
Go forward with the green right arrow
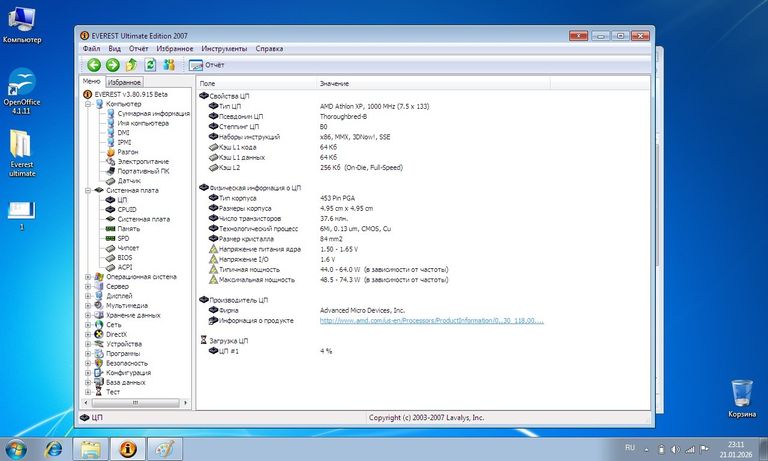pos(113,65)
